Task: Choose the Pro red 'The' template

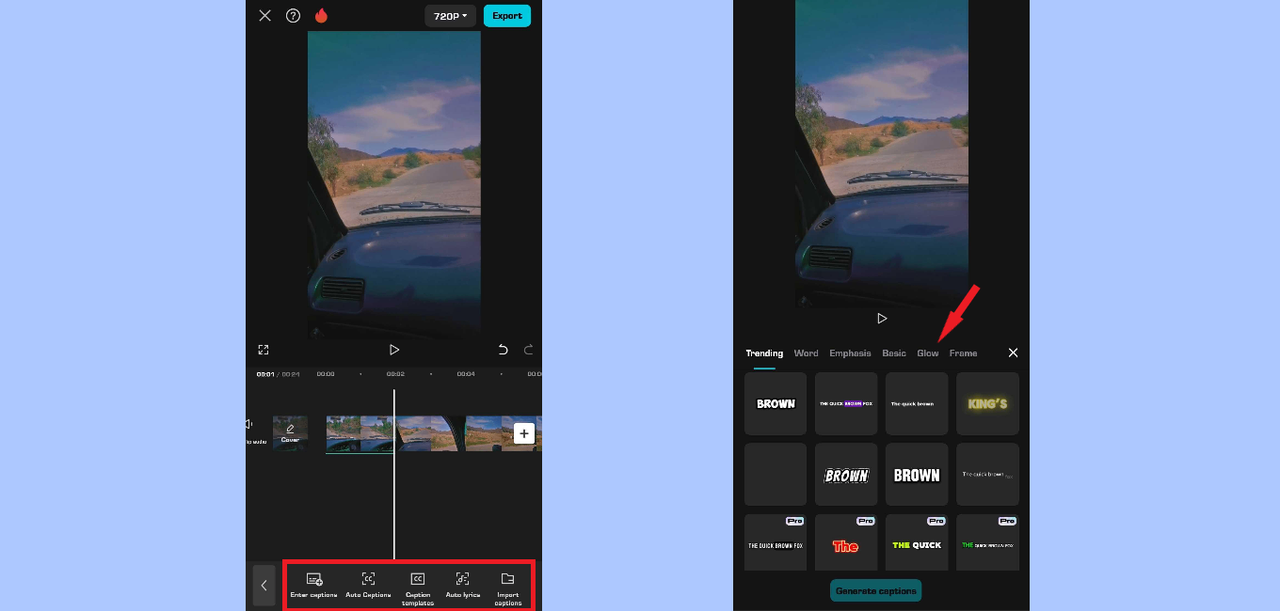Action: click(x=846, y=543)
